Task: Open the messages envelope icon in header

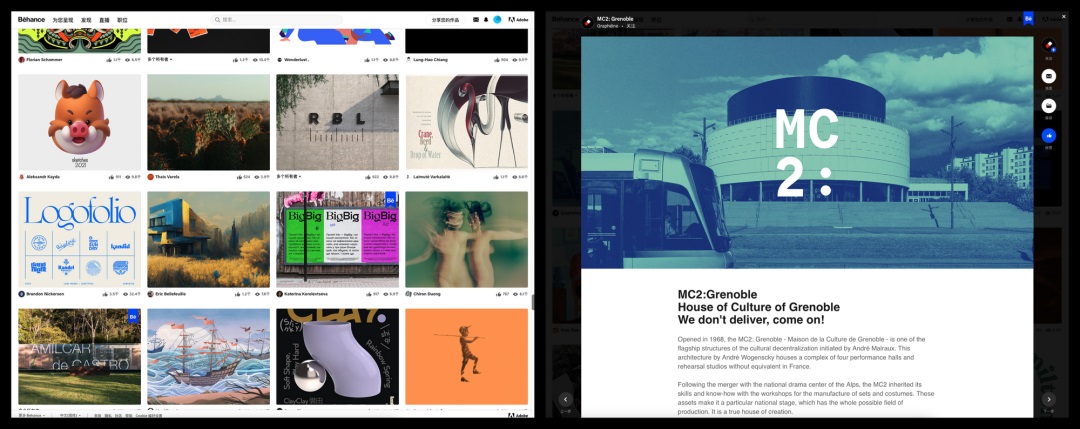Action: pos(475,20)
